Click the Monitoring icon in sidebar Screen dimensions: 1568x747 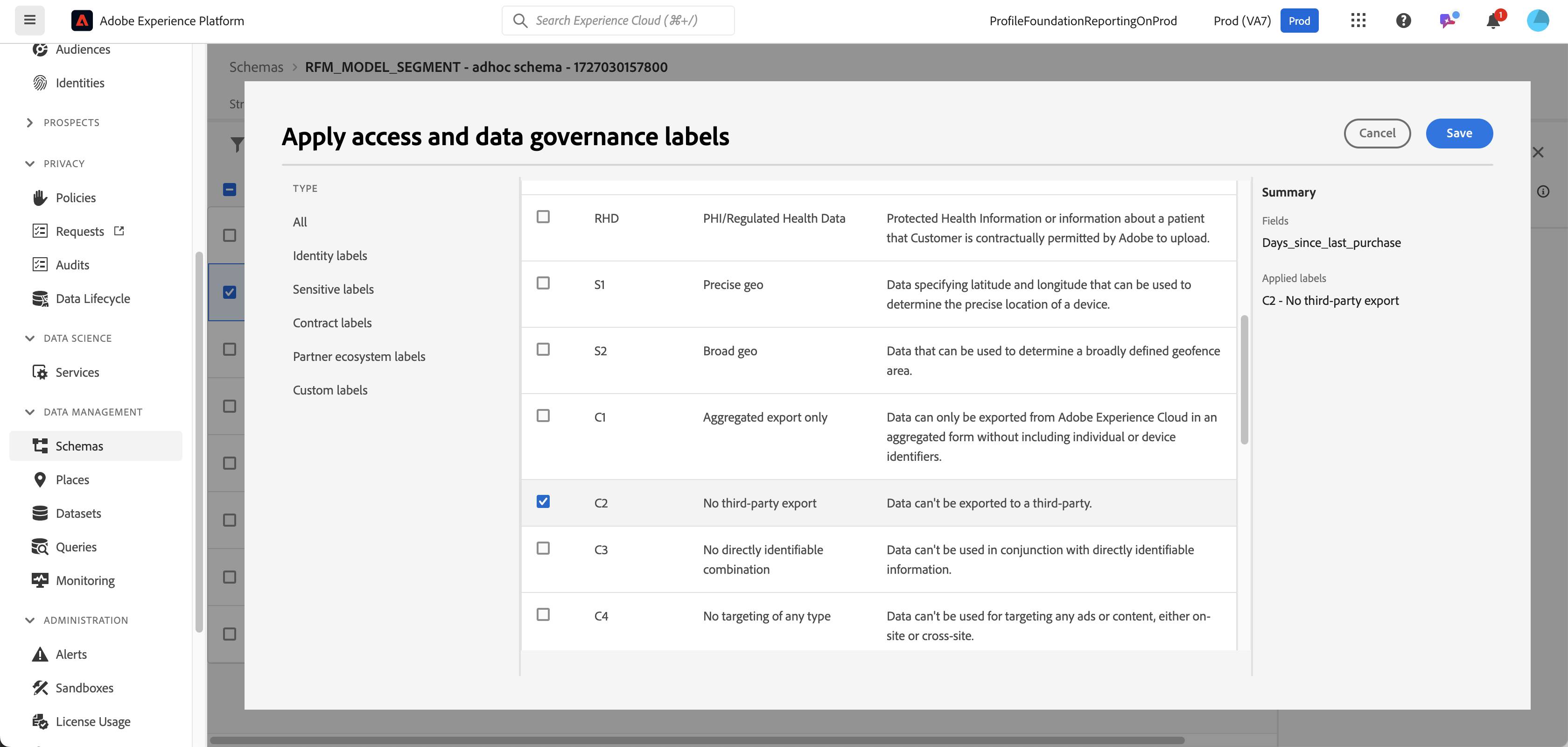(x=40, y=581)
